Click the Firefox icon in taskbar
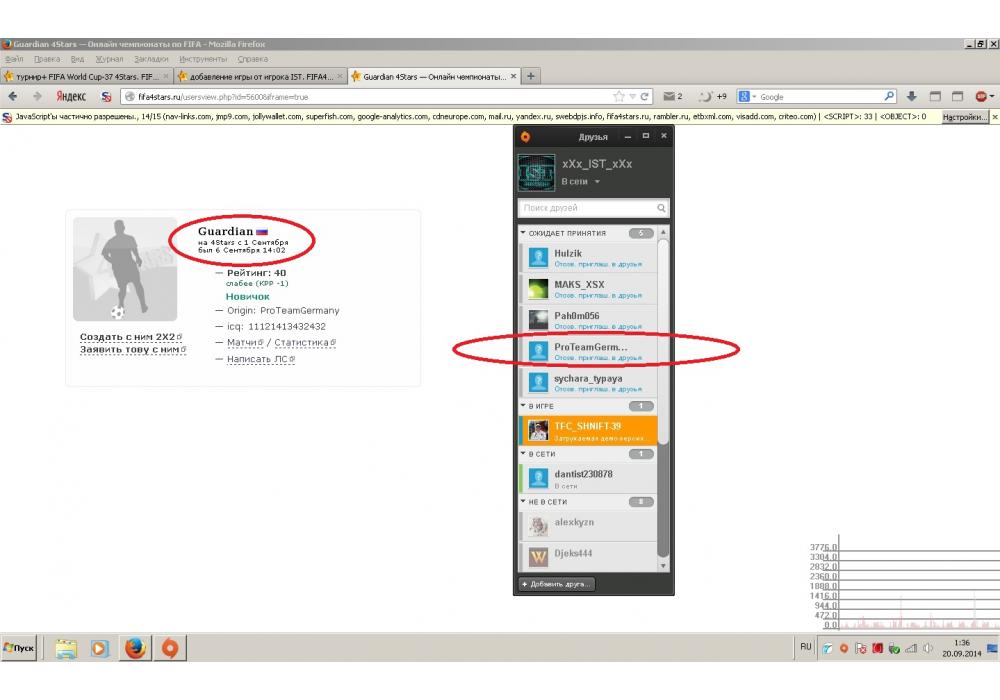The width and height of the screenshot is (1000, 700). point(135,648)
